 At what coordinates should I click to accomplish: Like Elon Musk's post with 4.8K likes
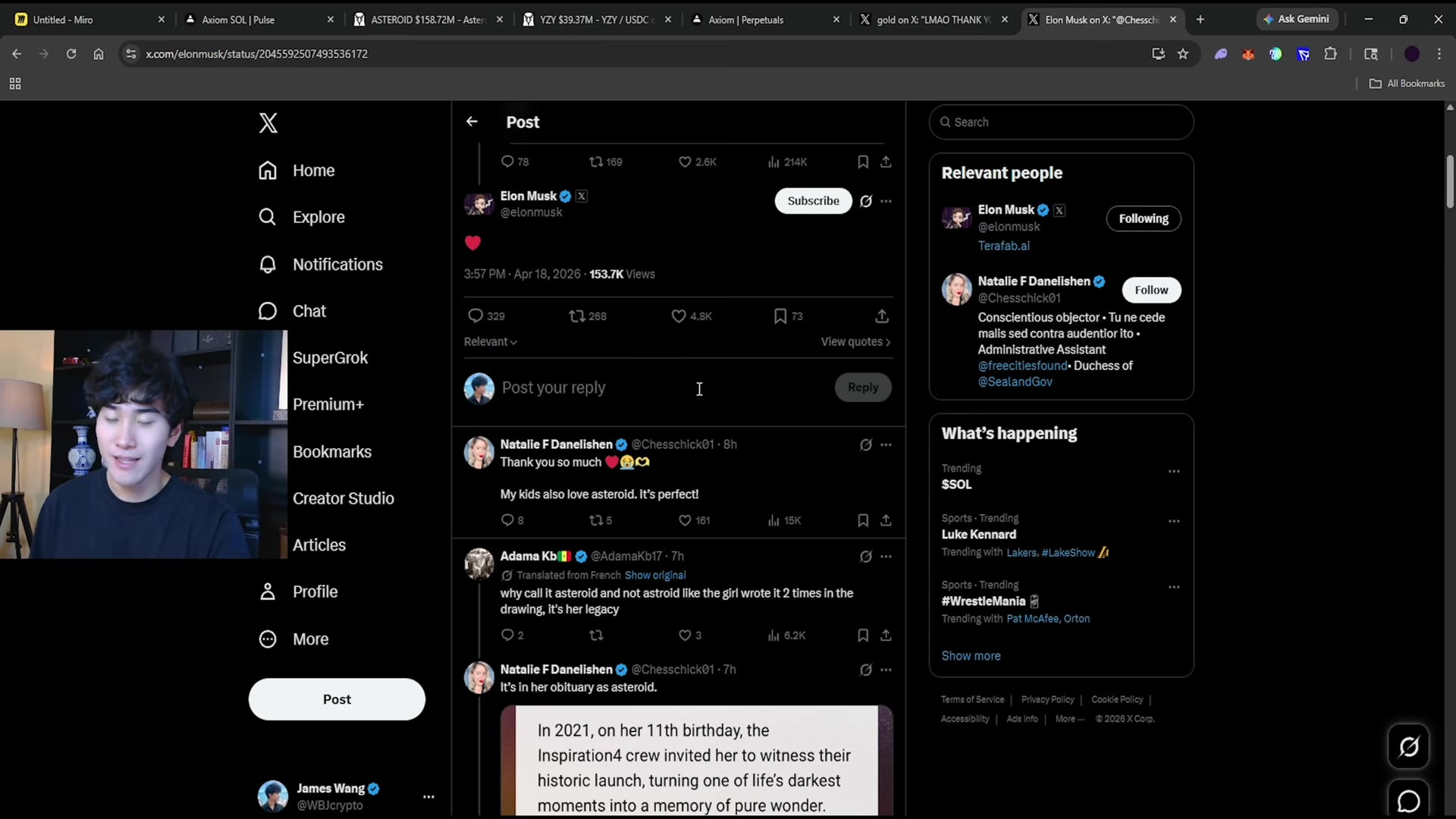pos(679,316)
